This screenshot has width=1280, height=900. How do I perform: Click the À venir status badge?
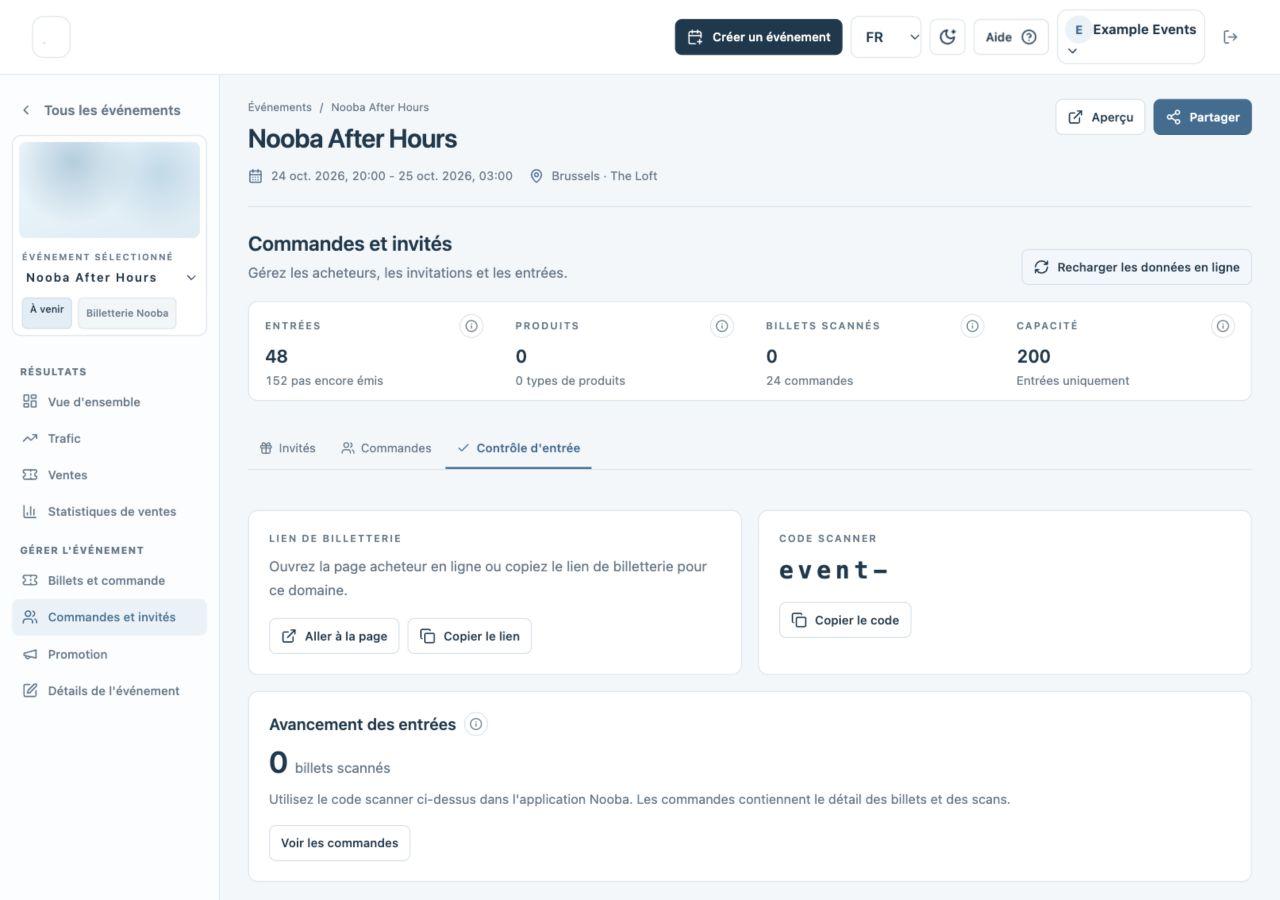47,312
